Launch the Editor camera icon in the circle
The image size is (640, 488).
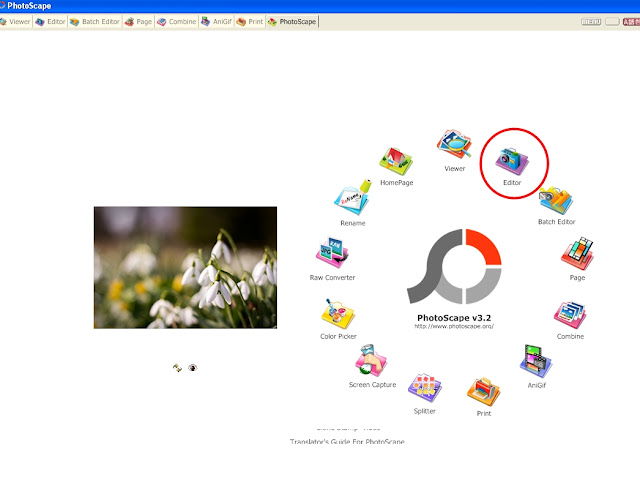512,161
